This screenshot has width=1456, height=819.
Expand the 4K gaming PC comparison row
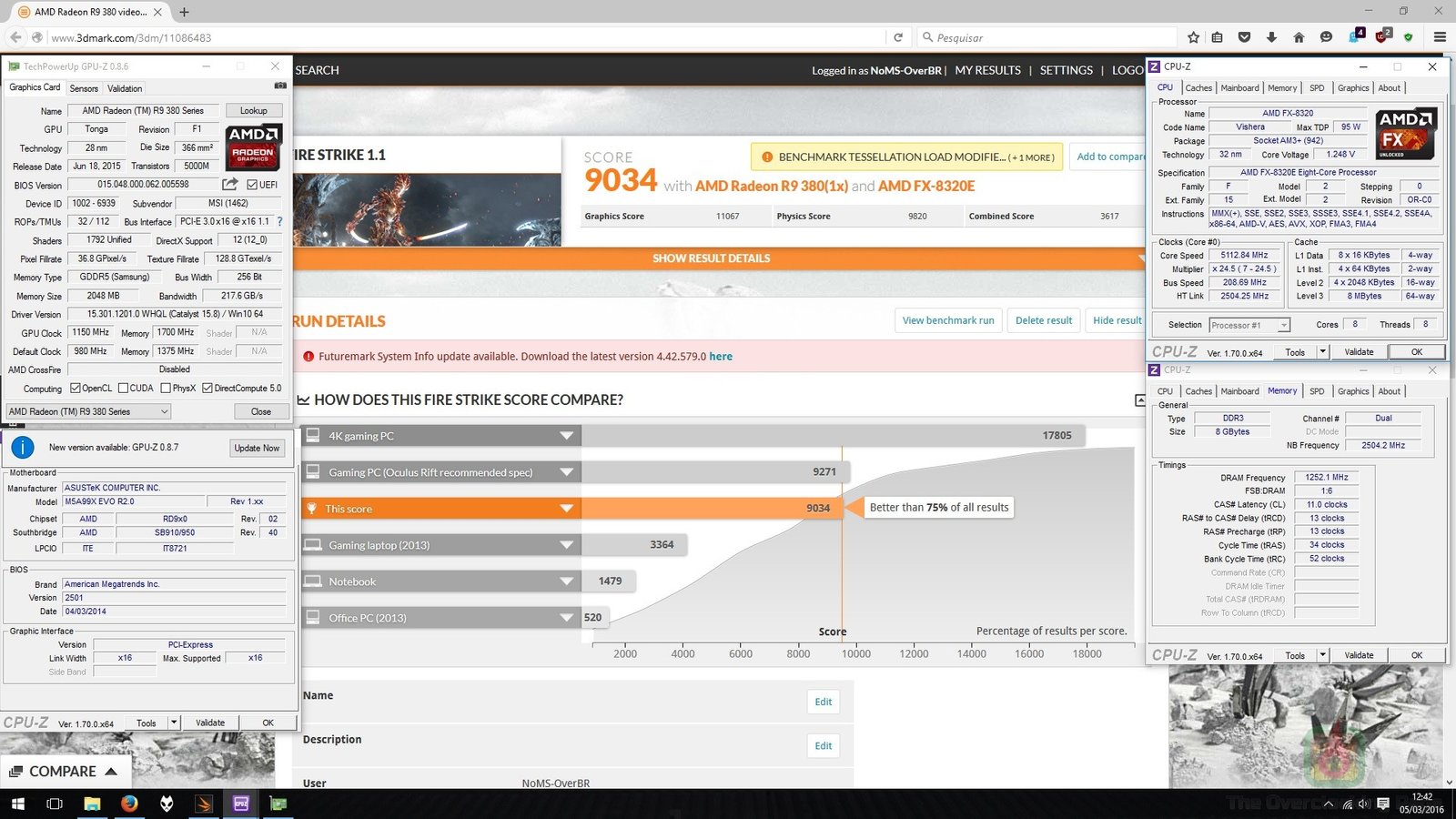coord(566,436)
